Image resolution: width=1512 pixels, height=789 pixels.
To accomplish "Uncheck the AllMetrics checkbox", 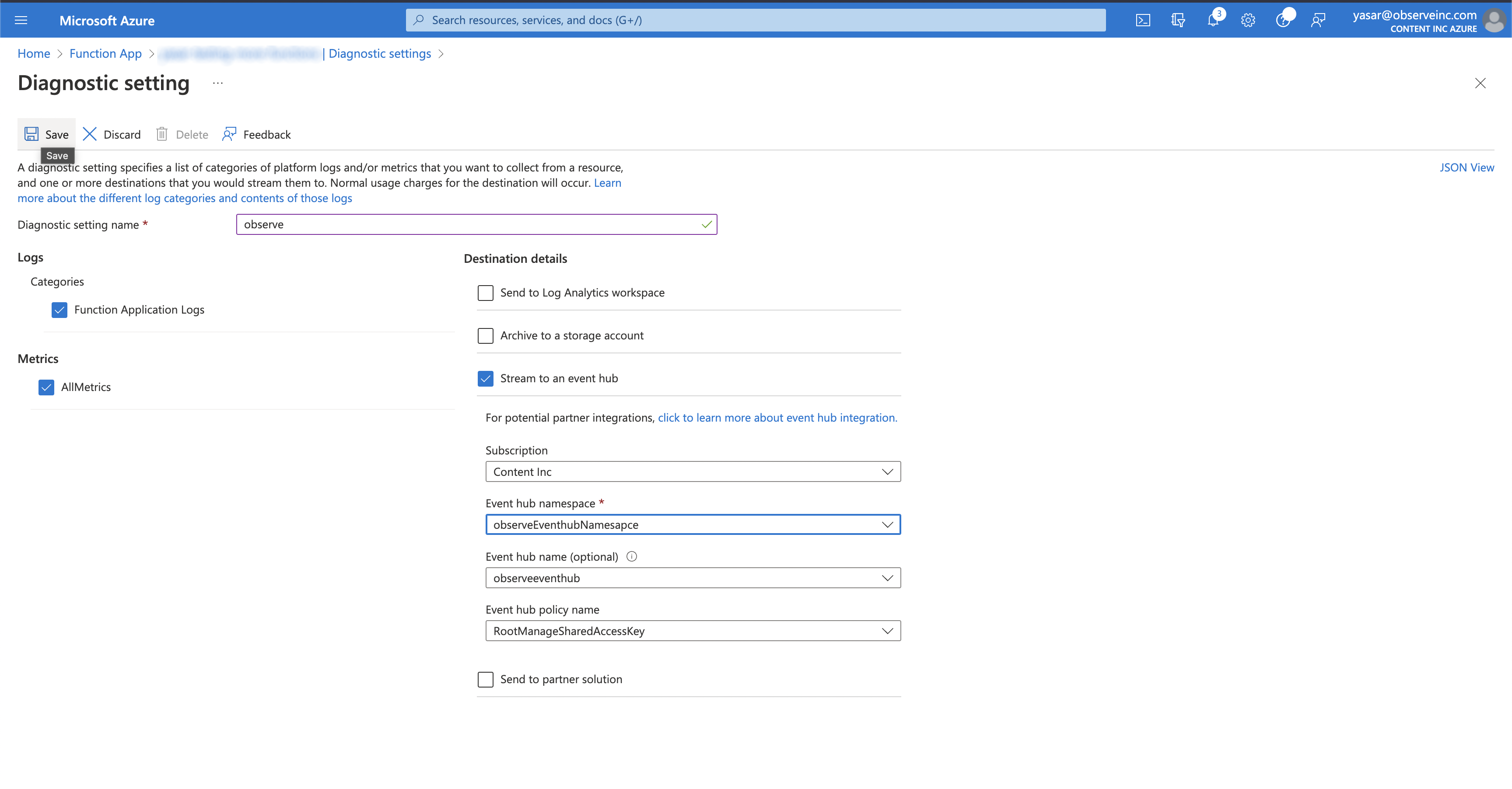I will [x=46, y=387].
